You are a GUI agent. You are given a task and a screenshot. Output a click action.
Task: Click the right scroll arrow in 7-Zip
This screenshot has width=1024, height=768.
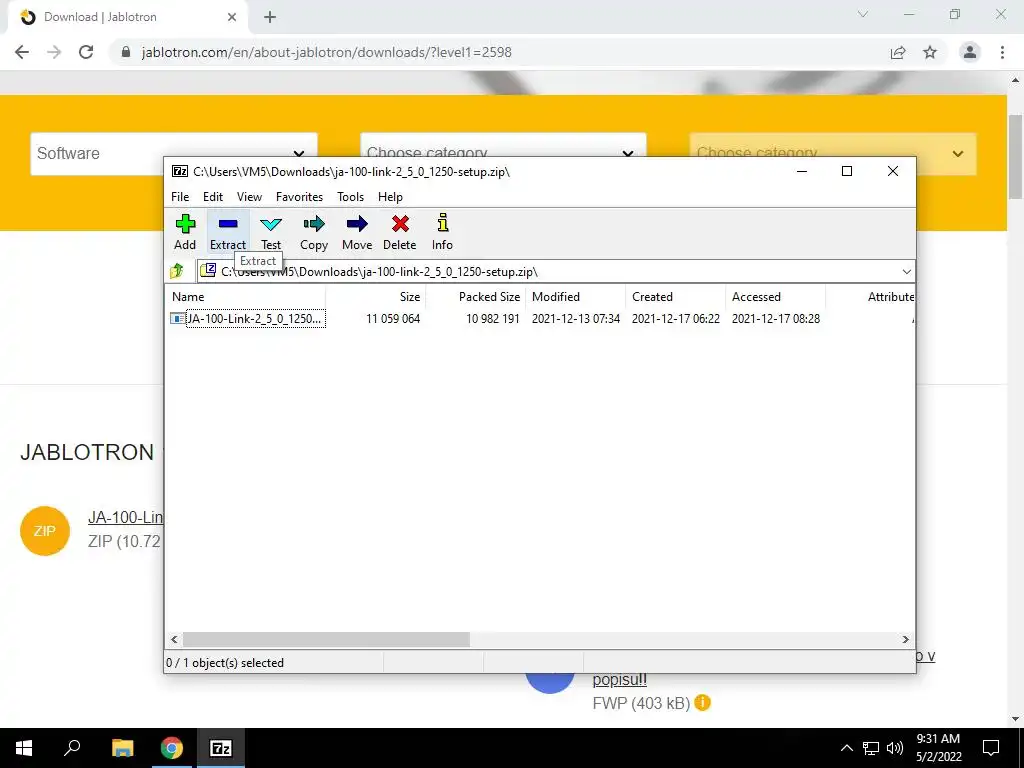pyautogui.click(x=905, y=639)
